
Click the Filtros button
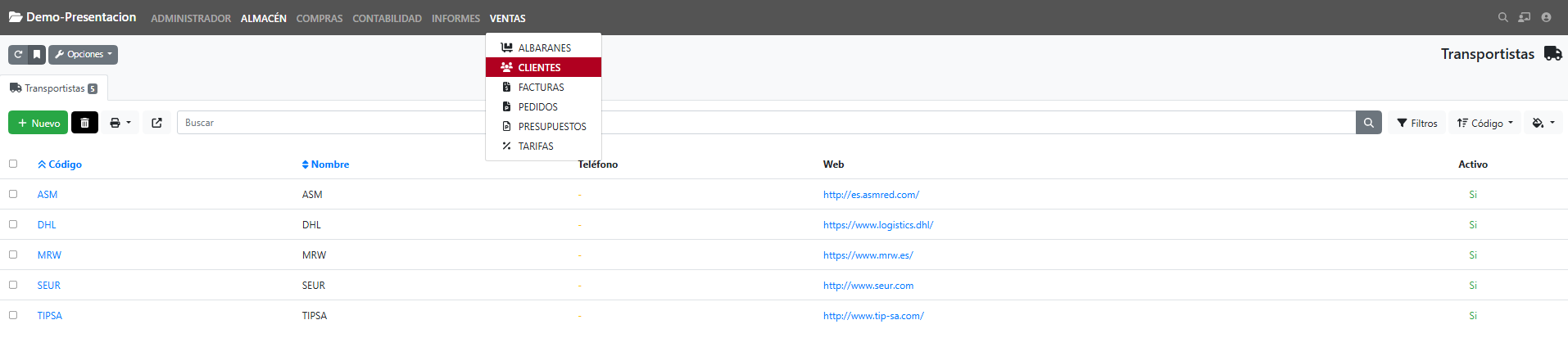tap(1417, 123)
